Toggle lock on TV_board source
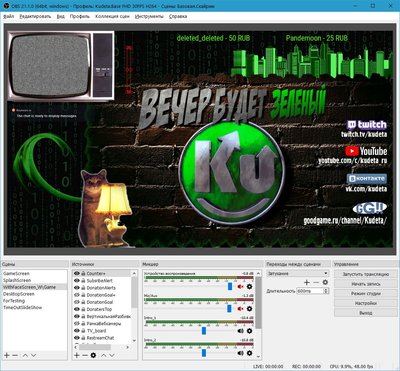 [83, 331]
